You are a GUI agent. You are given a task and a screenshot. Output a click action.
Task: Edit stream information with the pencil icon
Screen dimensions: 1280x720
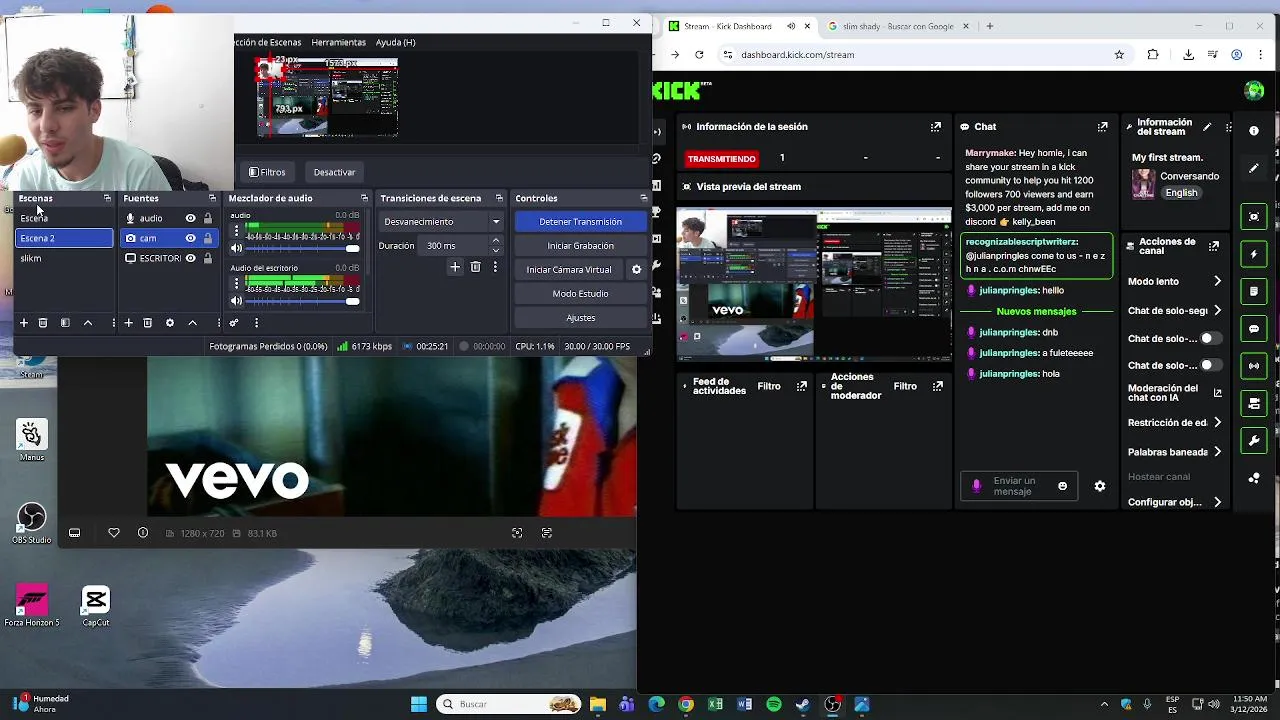pyautogui.click(x=1207, y=127)
